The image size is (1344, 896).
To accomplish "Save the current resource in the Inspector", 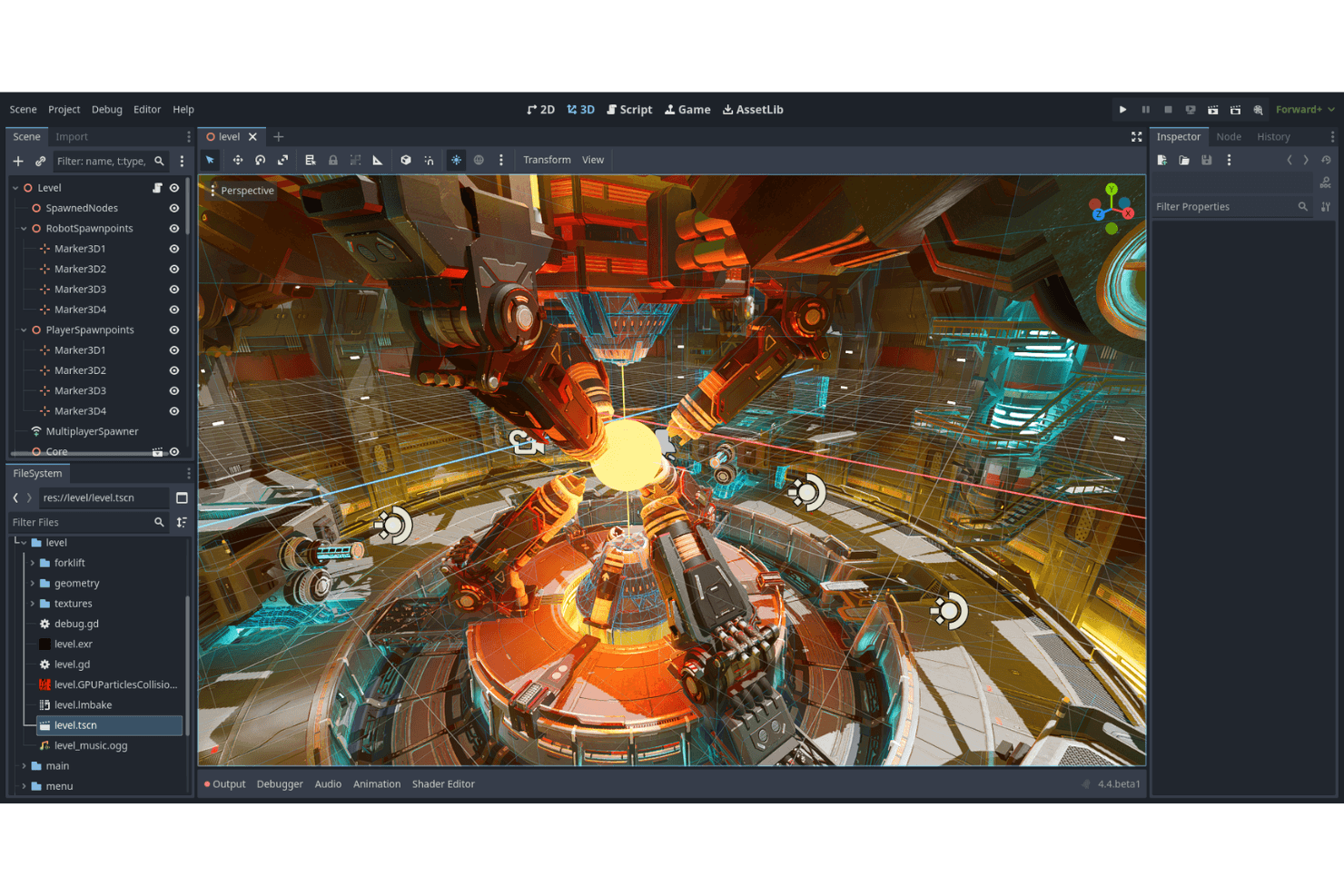I will point(1207,160).
